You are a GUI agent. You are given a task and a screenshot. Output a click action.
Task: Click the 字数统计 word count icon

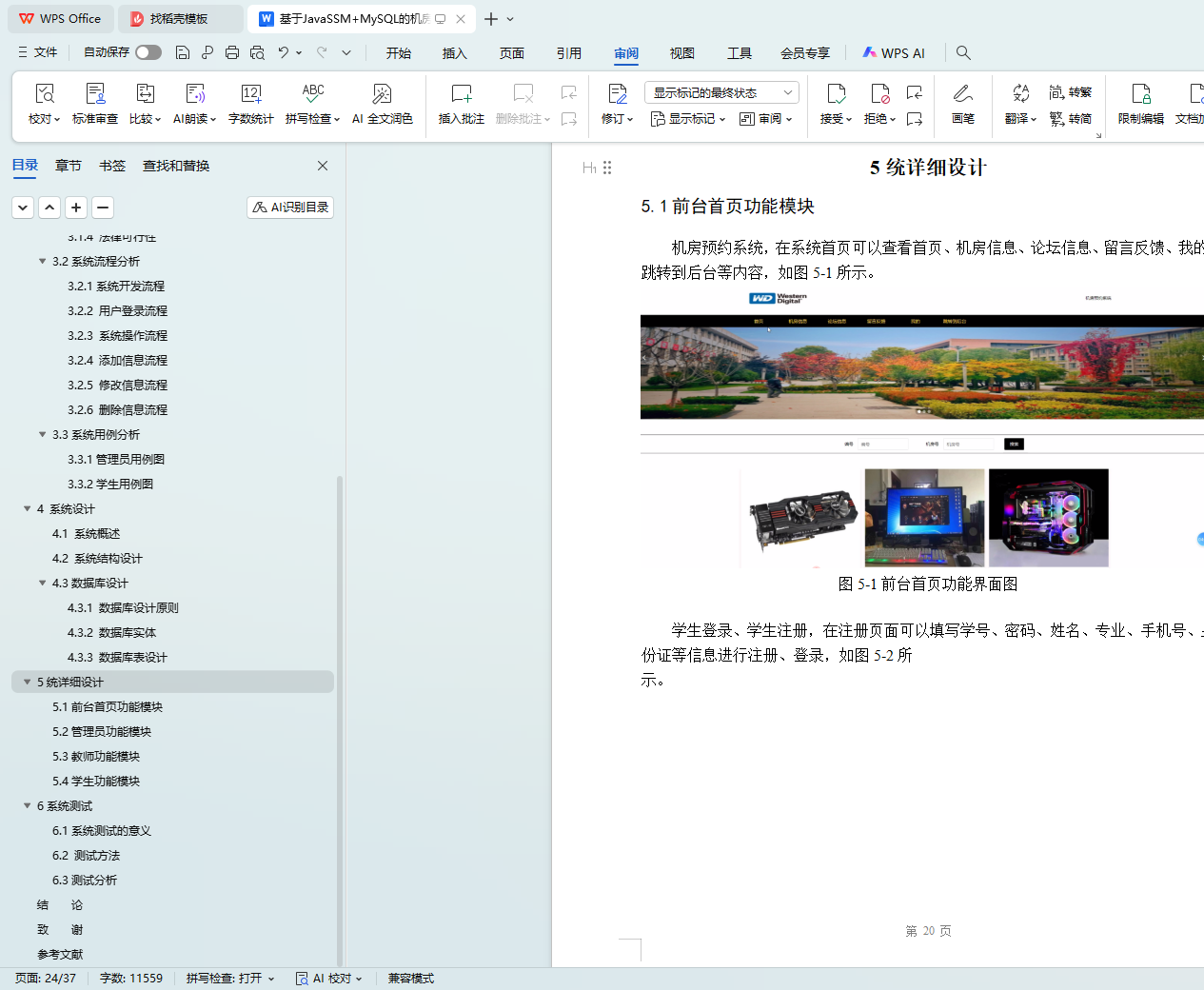(x=250, y=94)
